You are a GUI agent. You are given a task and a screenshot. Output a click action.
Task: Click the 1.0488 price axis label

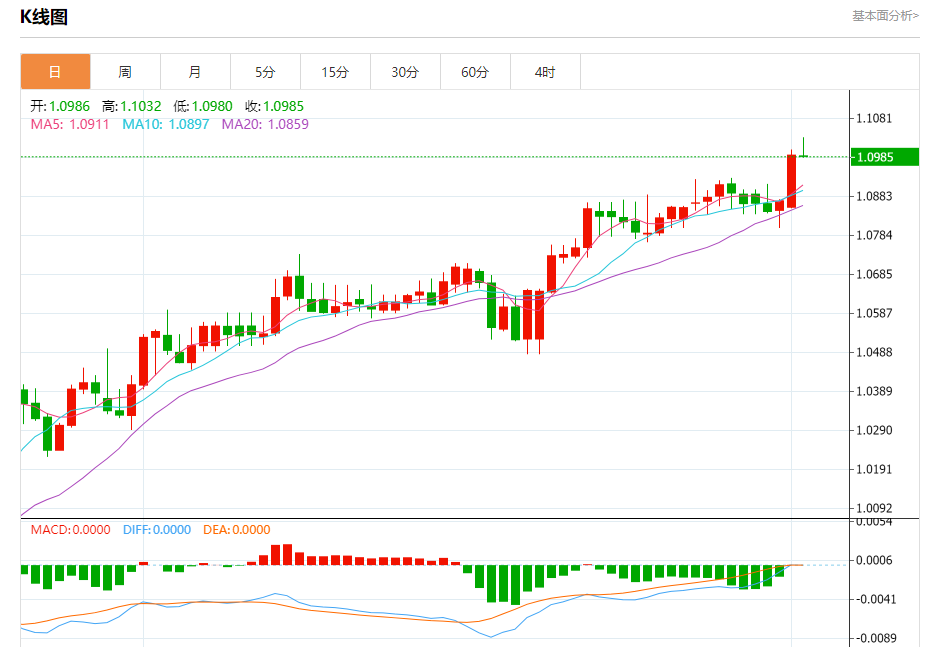pyautogui.click(x=874, y=352)
